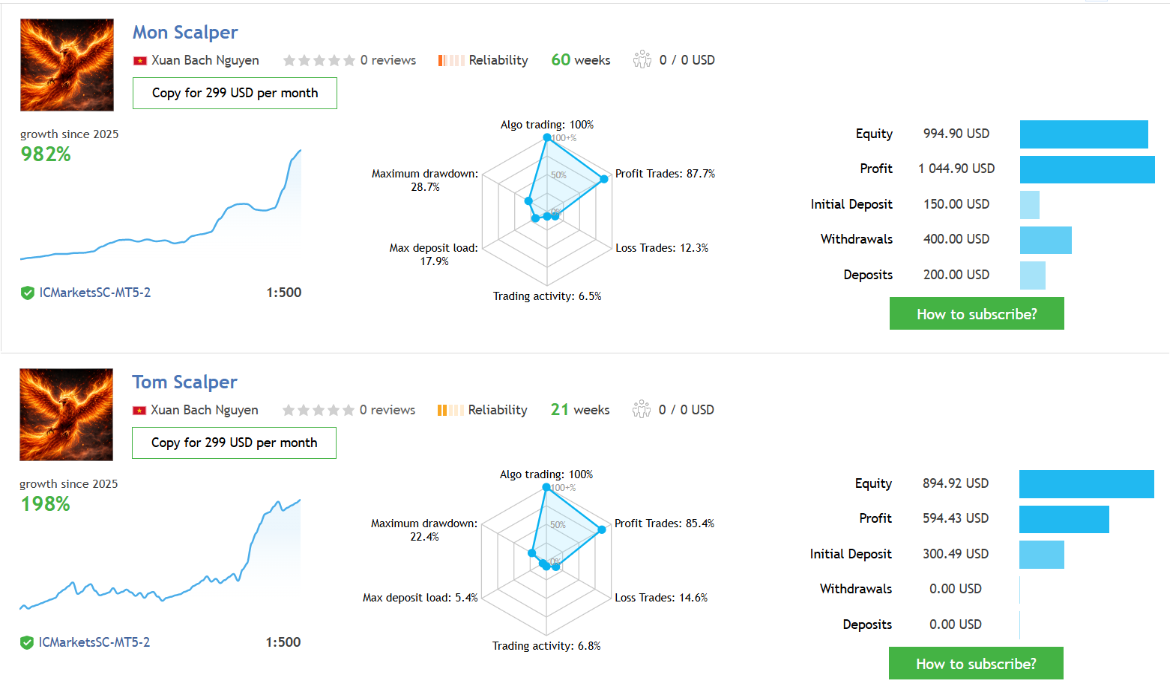Click the Mon Scalper Profit bar
This screenshot has width=1170, height=698.
(x=1087, y=169)
